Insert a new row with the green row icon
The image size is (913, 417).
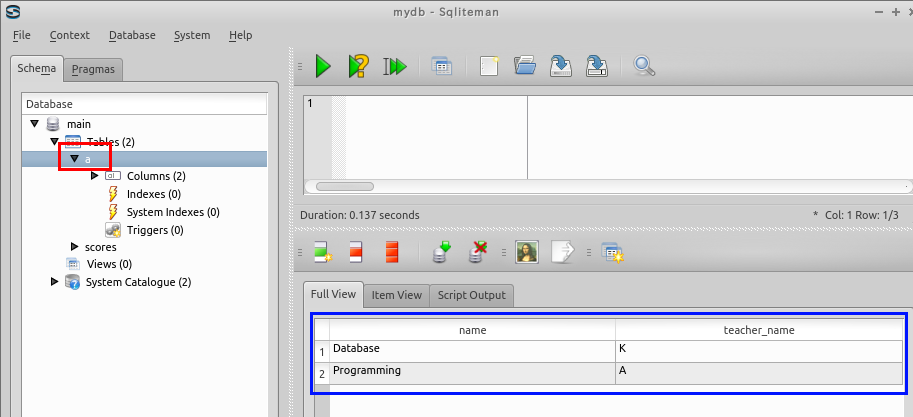(323, 252)
